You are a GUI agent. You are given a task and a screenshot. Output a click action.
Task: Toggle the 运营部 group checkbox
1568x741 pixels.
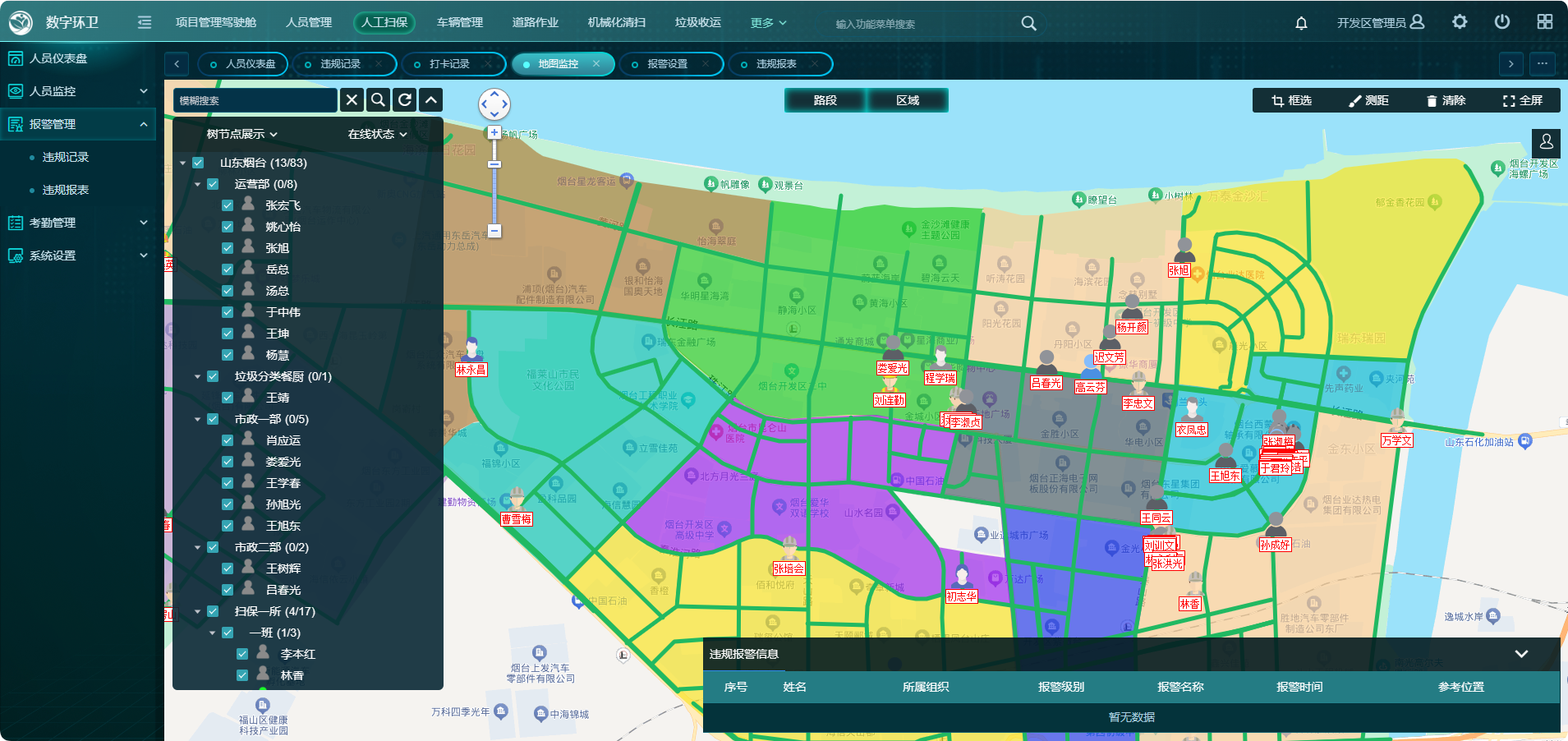click(213, 184)
